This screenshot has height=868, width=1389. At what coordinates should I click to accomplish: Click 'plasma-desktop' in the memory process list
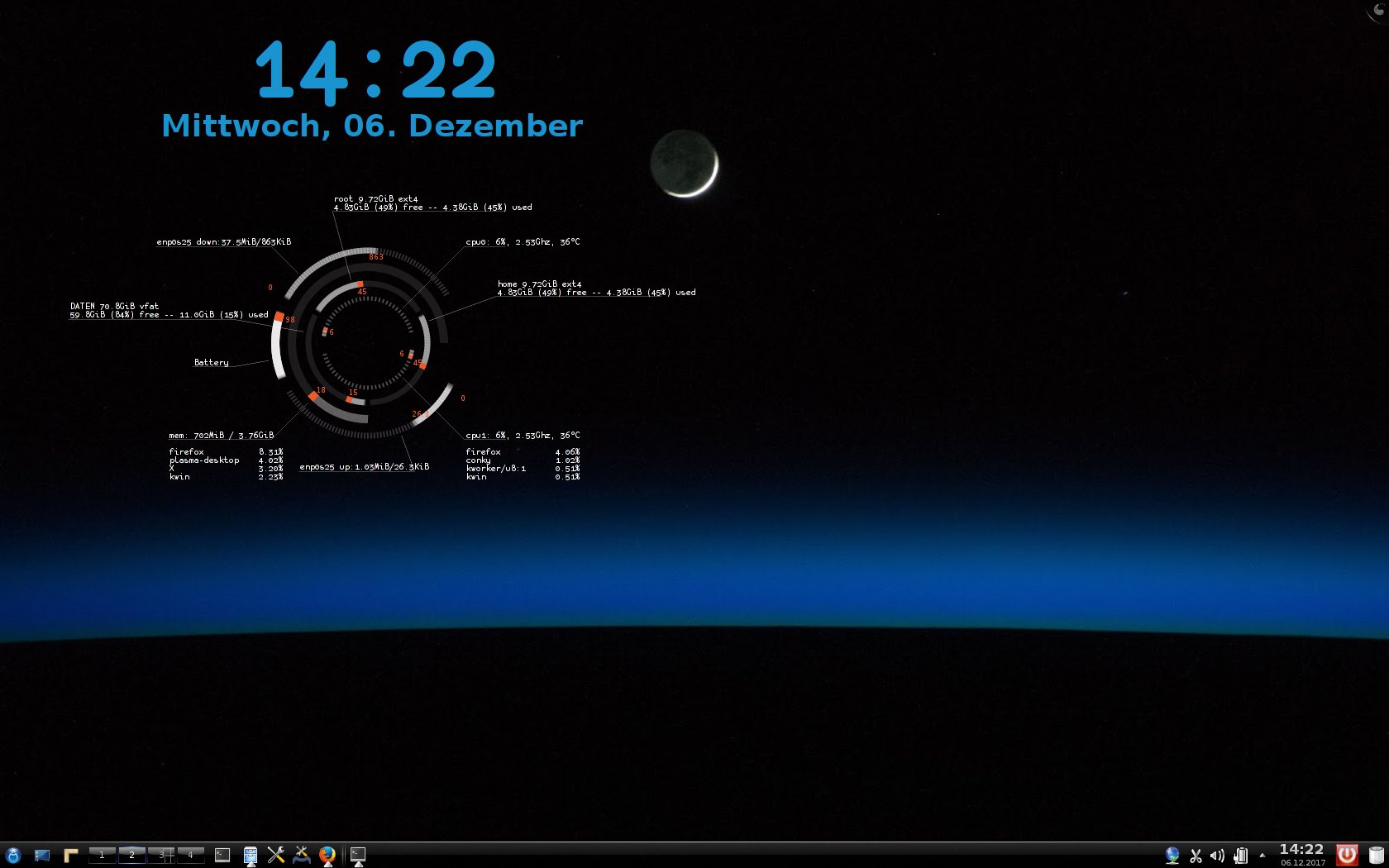[x=204, y=460]
